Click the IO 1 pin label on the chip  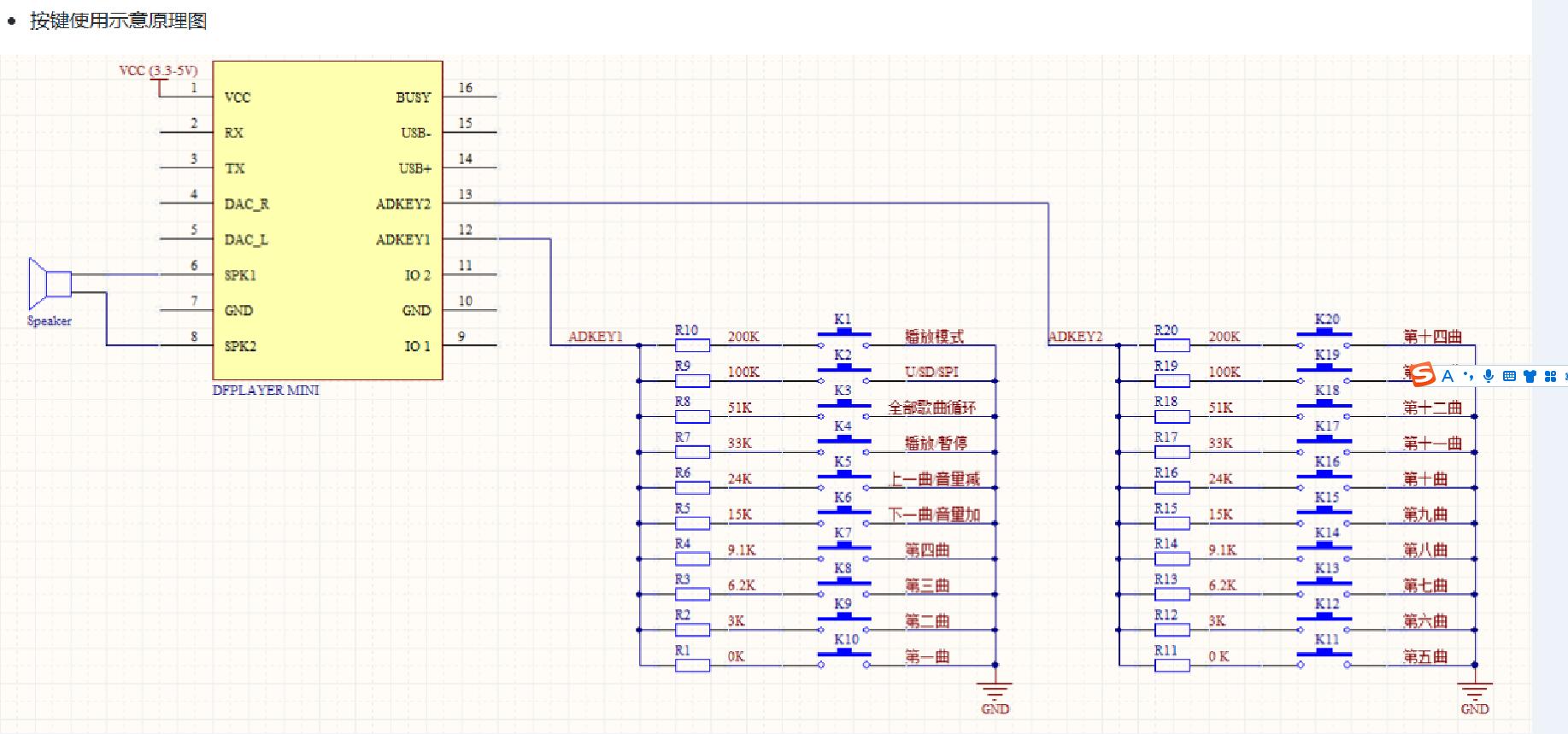click(418, 346)
